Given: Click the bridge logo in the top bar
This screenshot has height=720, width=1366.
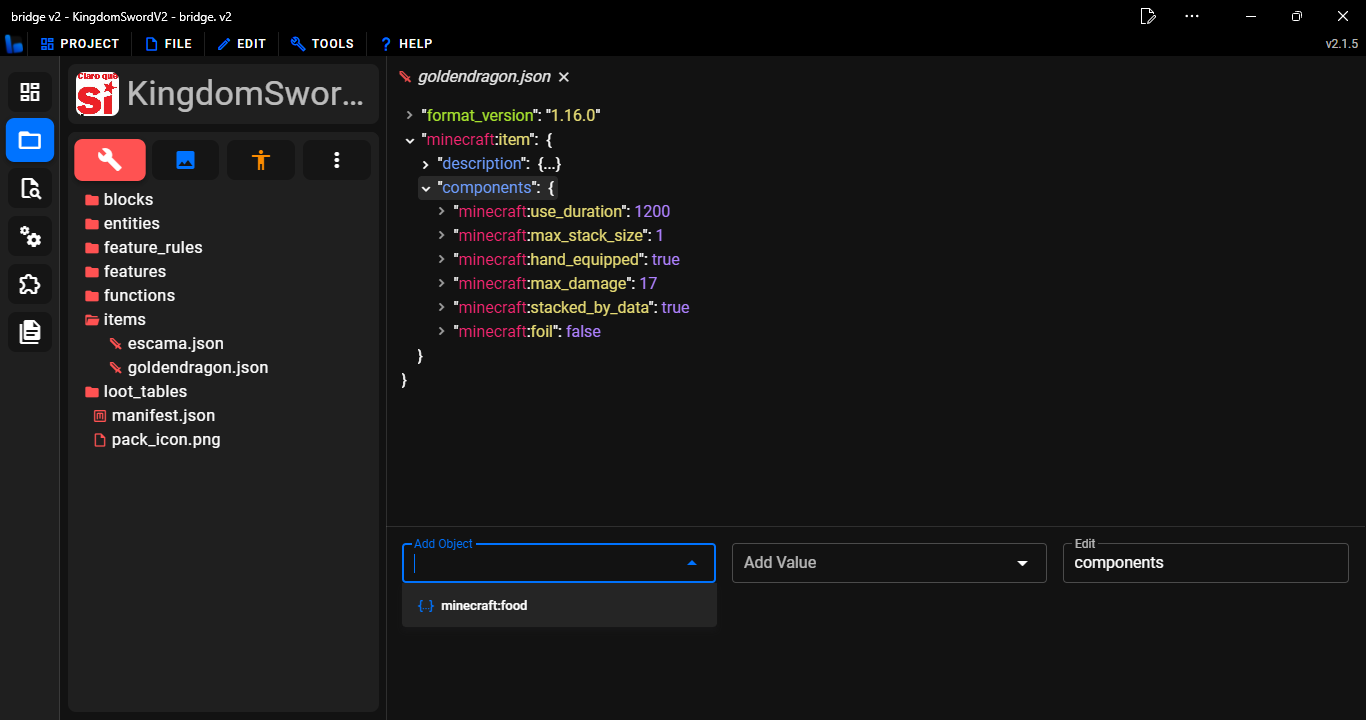Looking at the screenshot, I should [14, 43].
